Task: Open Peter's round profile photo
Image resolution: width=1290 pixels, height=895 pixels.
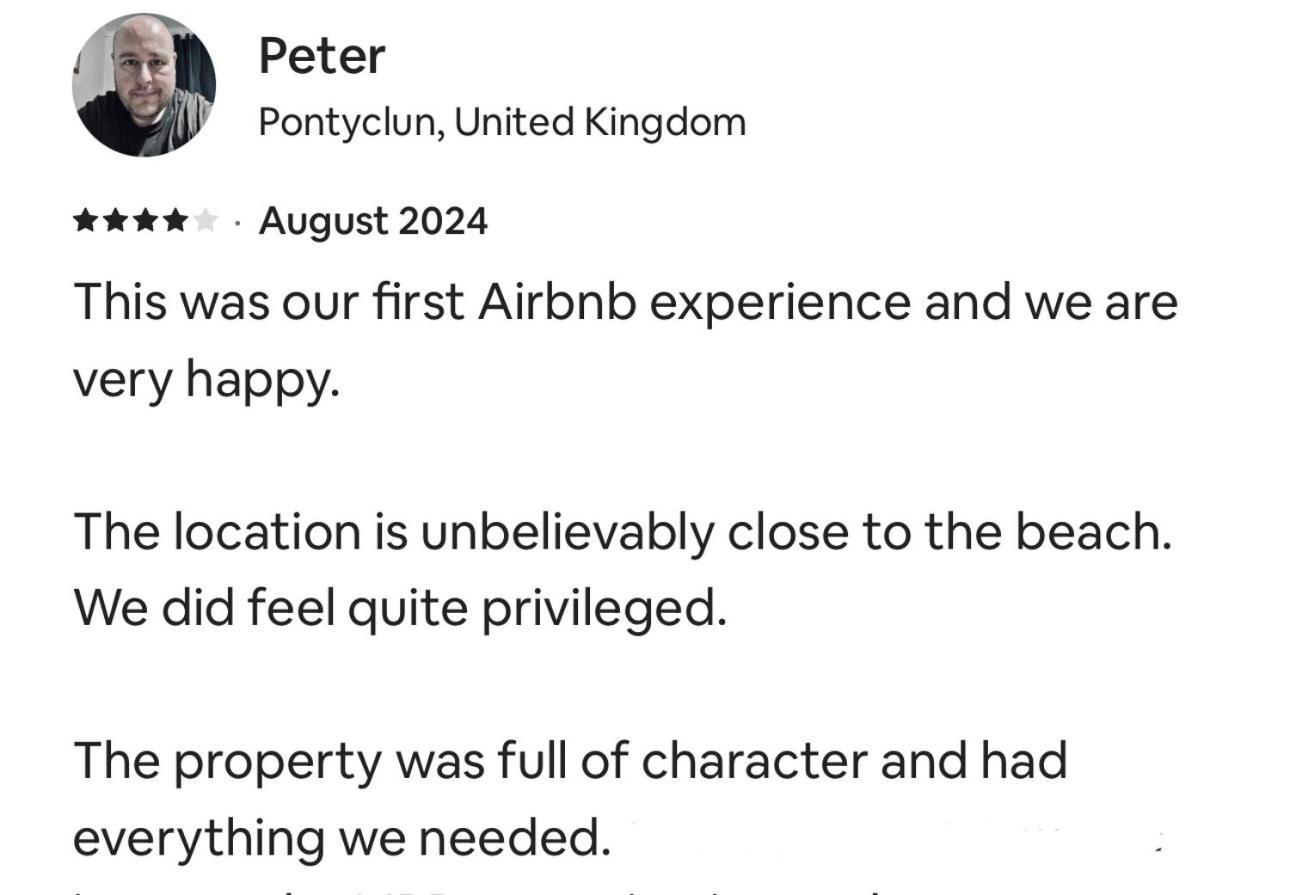Action: point(144,85)
